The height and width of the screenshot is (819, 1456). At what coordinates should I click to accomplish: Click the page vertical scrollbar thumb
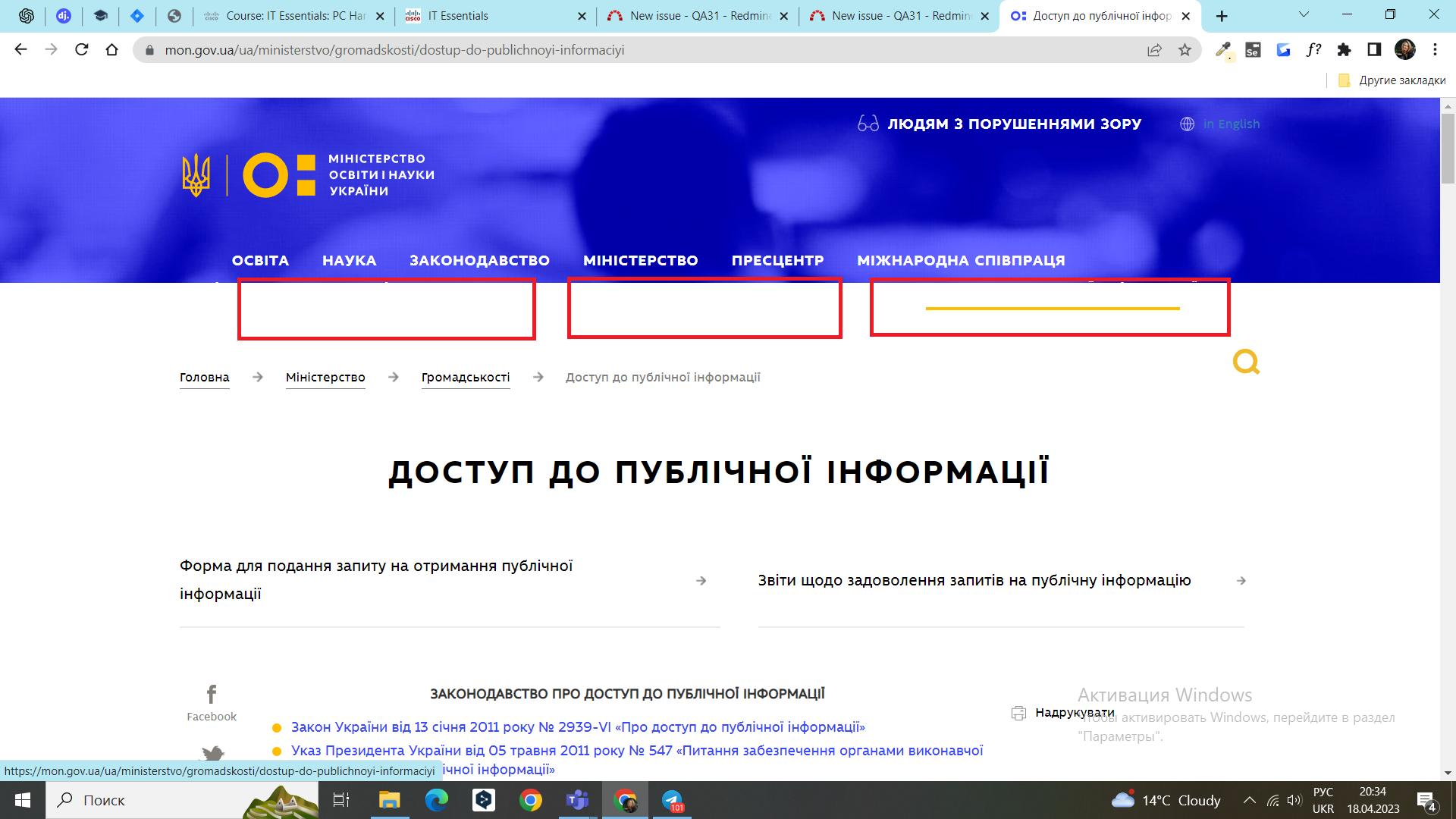pos(1448,148)
